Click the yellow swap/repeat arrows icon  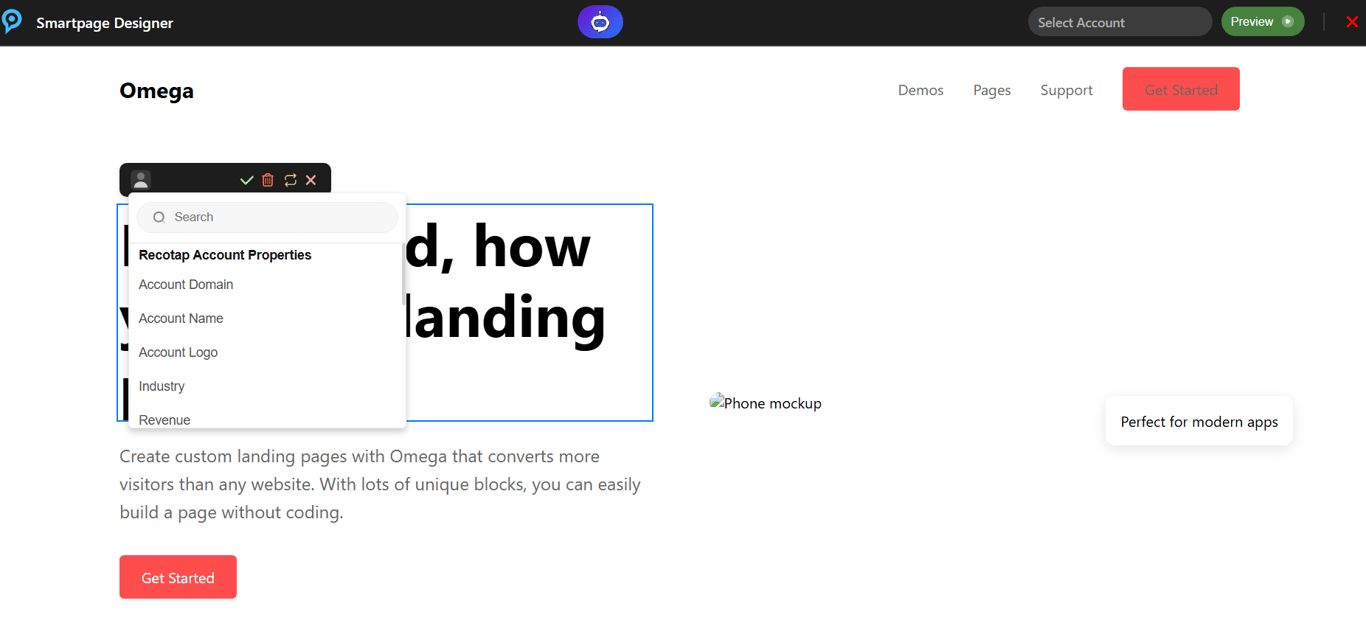pyautogui.click(x=290, y=180)
